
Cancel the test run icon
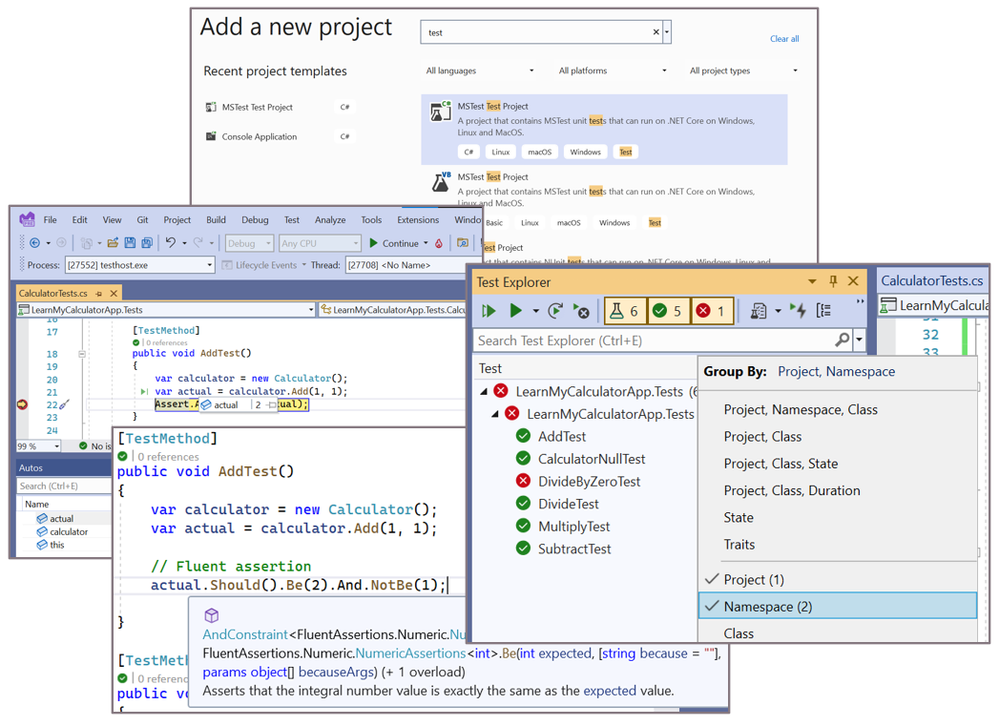[581, 311]
